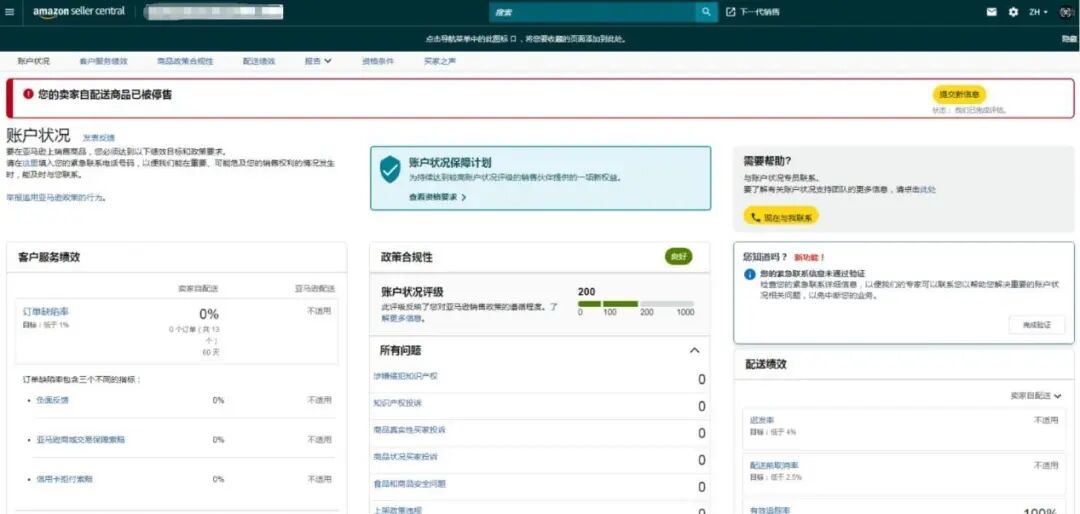Screen dimensions: 1080x514
Task: Click the 0% order defect rate value
Action: [x=209, y=314]
